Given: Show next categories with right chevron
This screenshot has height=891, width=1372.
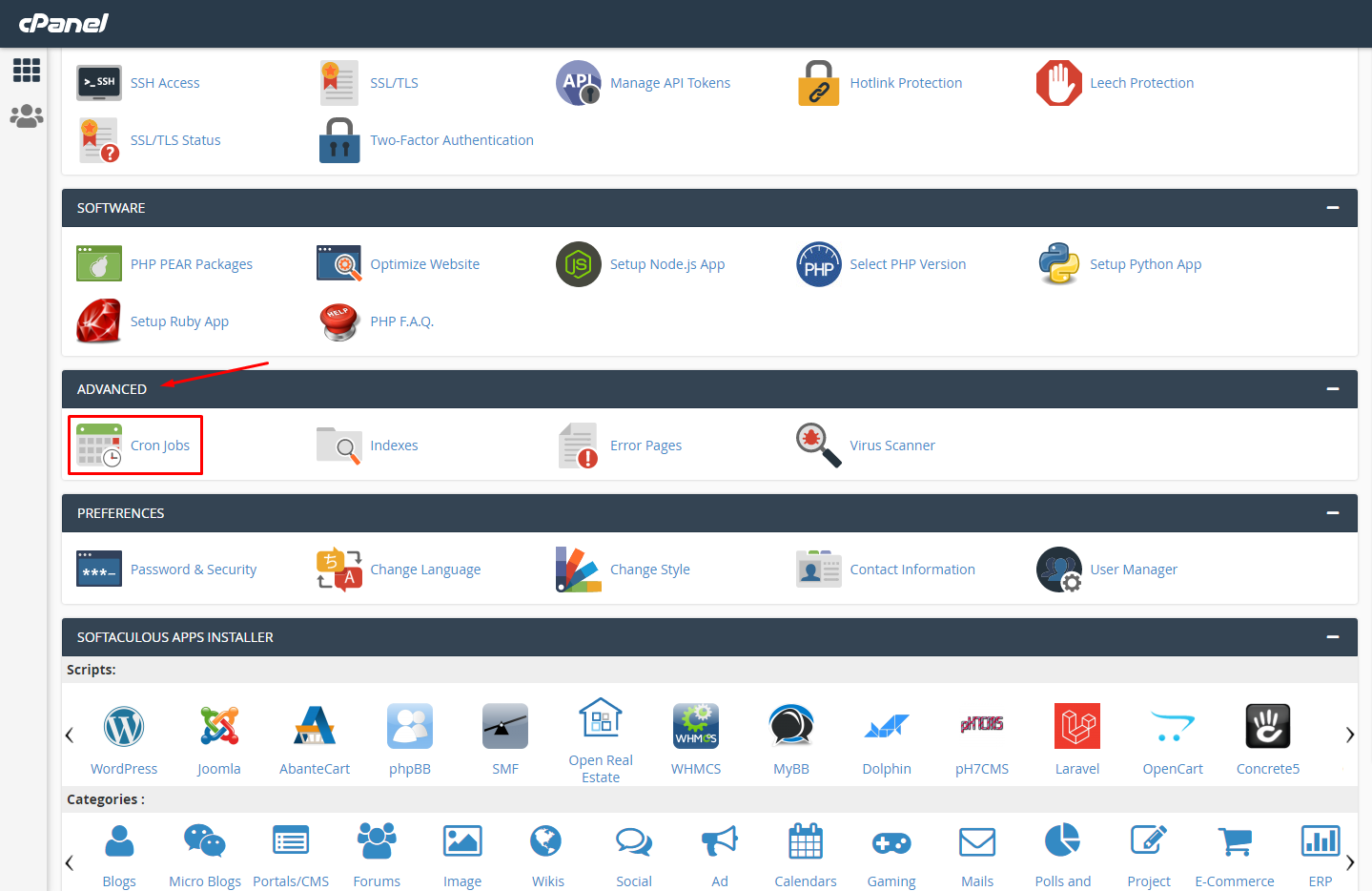Looking at the screenshot, I should click(1349, 862).
